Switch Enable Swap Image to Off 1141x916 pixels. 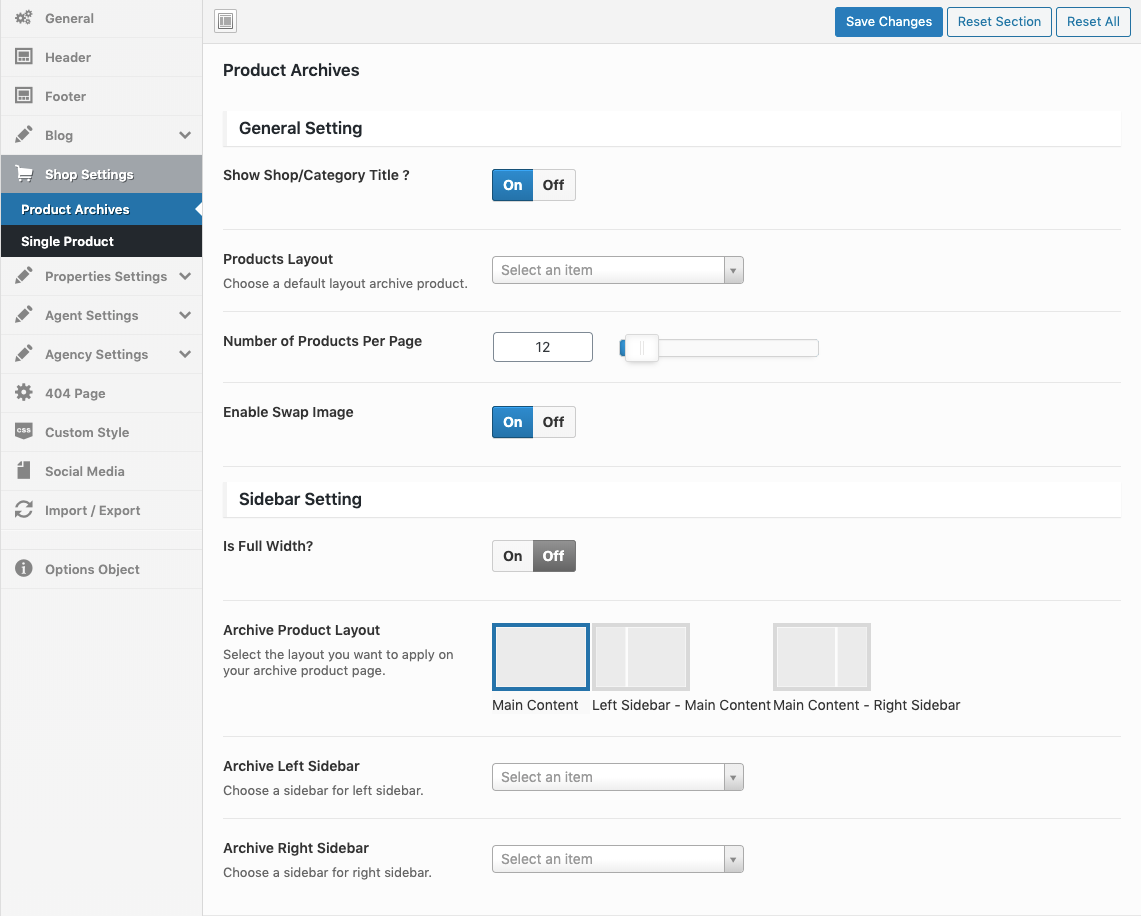pyautogui.click(x=553, y=422)
